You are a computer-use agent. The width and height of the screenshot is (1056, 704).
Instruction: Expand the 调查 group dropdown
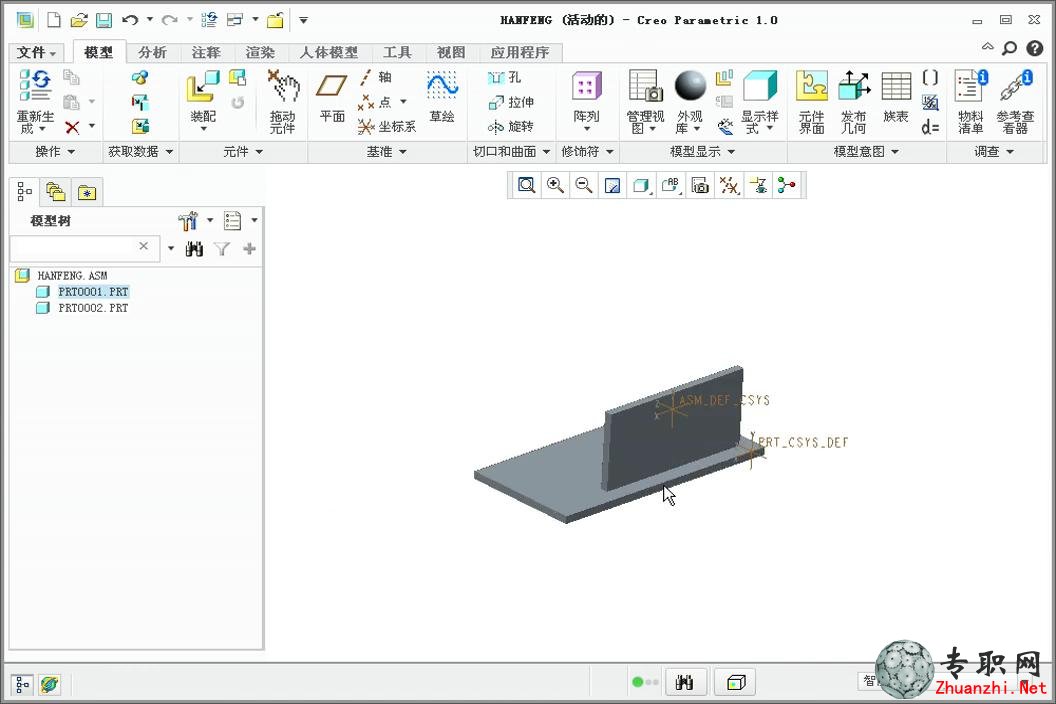[x=994, y=152]
